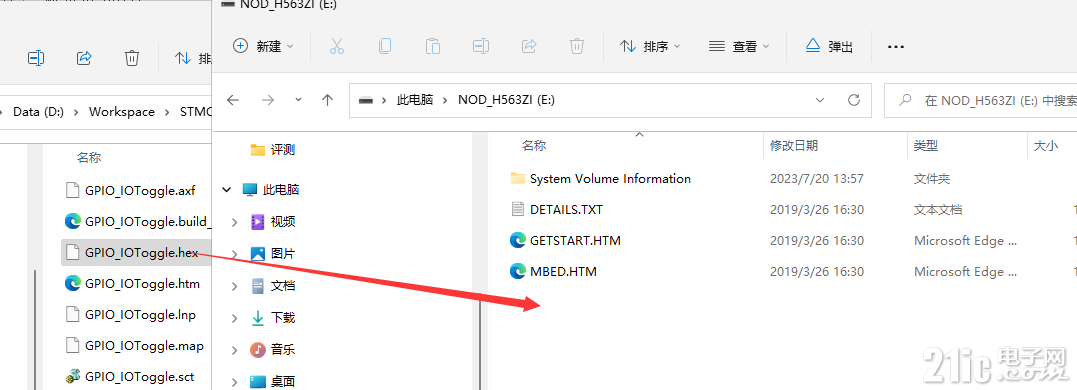This screenshot has height=390, width=1077.
Task: Select GPIO_IOToggle.axf in back window
Action: (x=140, y=191)
